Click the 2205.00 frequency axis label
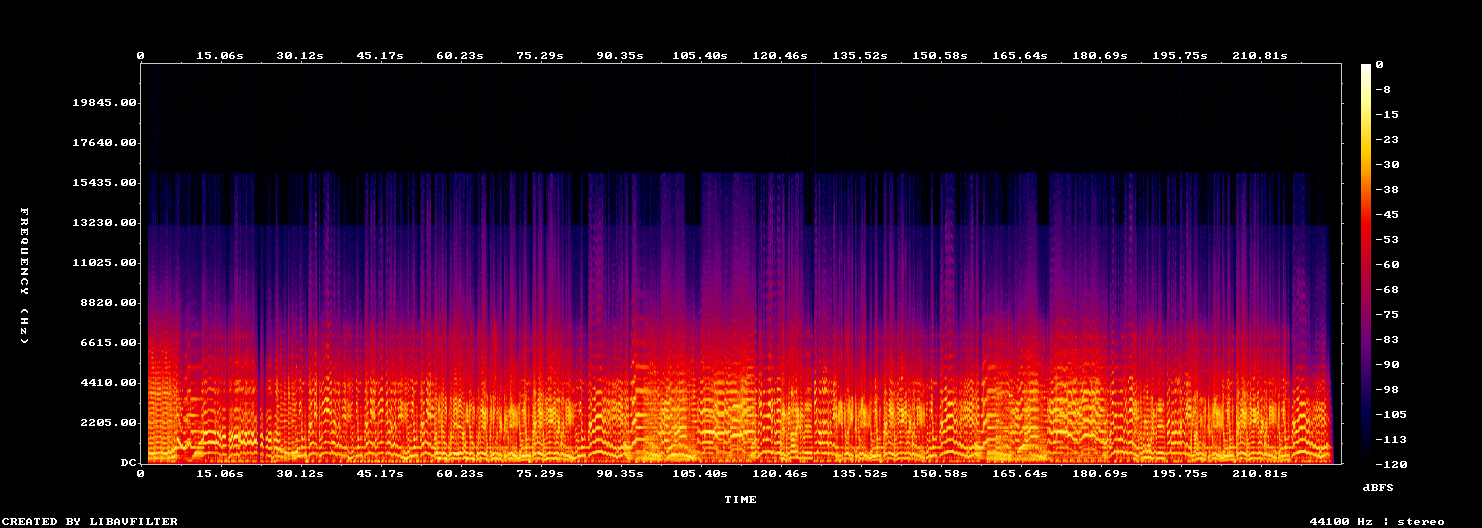 (108, 423)
